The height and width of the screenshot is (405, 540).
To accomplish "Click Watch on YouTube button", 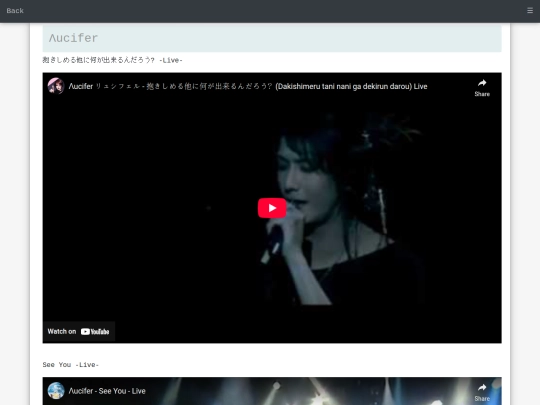I will tap(79, 331).
